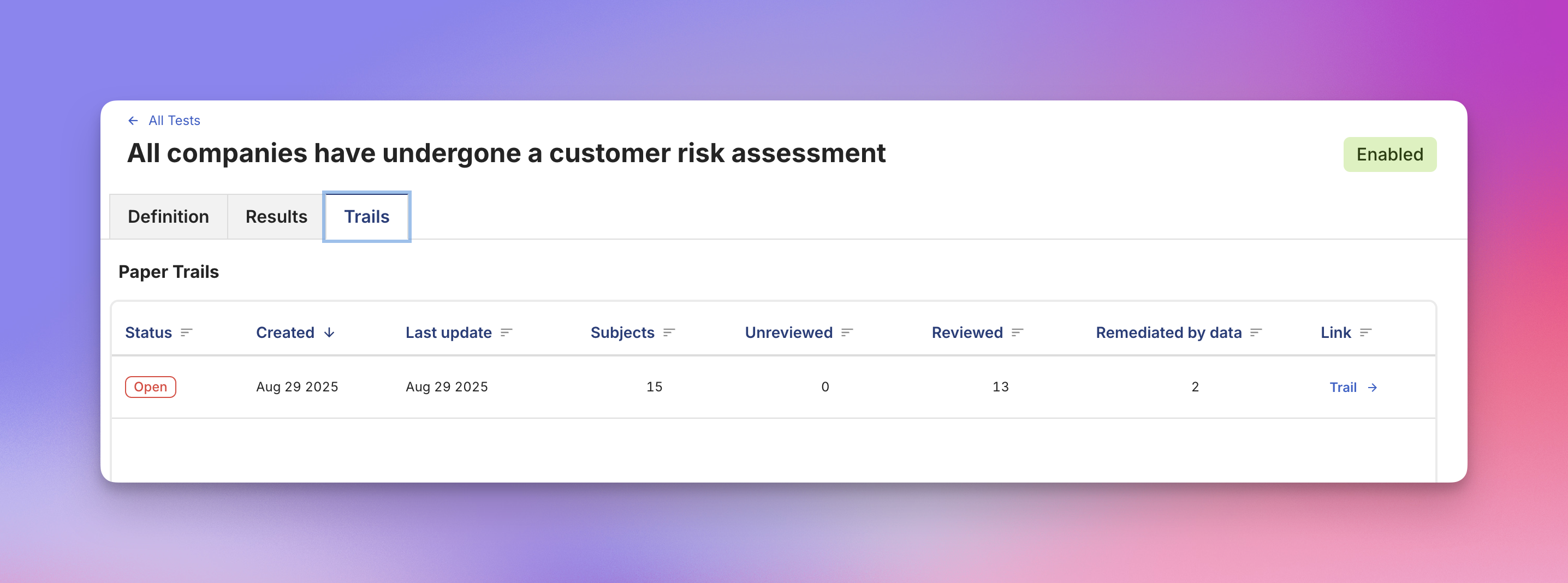Viewport: 1568px width, 583px height.
Task: Open the Trail link in the row
Action: click(1343, 388)
